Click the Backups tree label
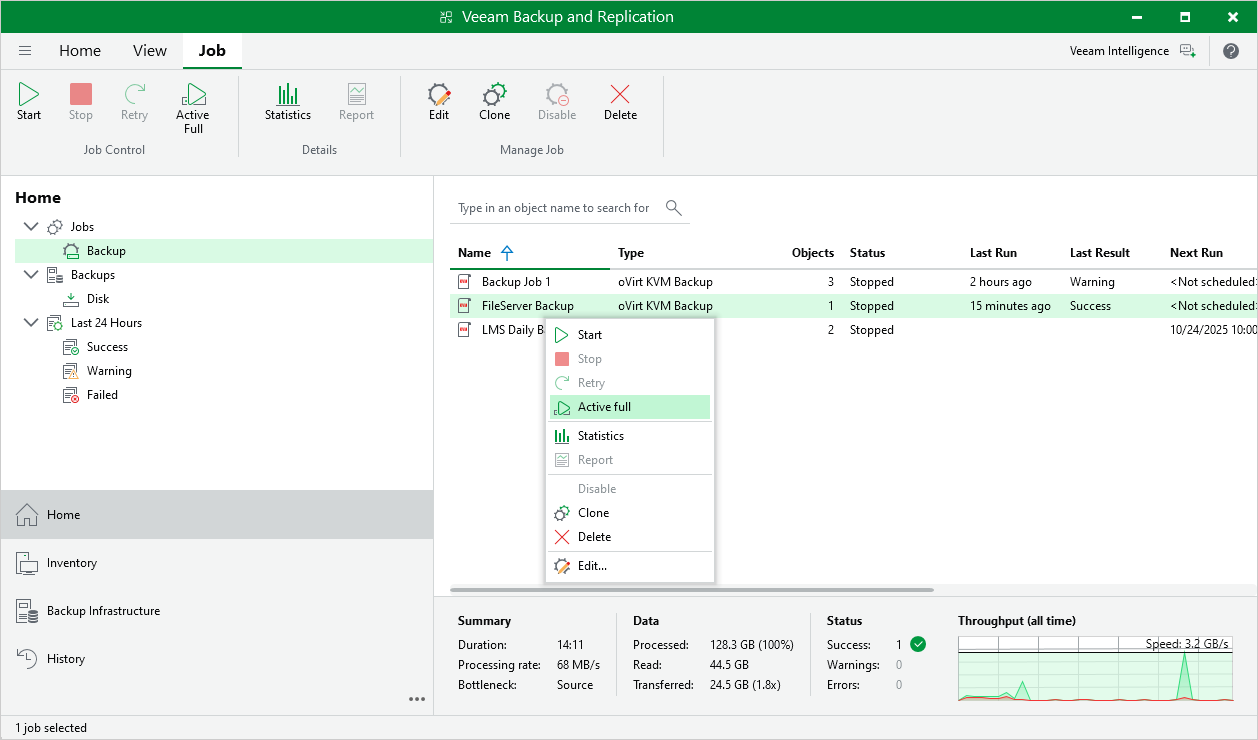Image resolution: width=1258 pixels, height=740 pixels. [x=92, y=275]
